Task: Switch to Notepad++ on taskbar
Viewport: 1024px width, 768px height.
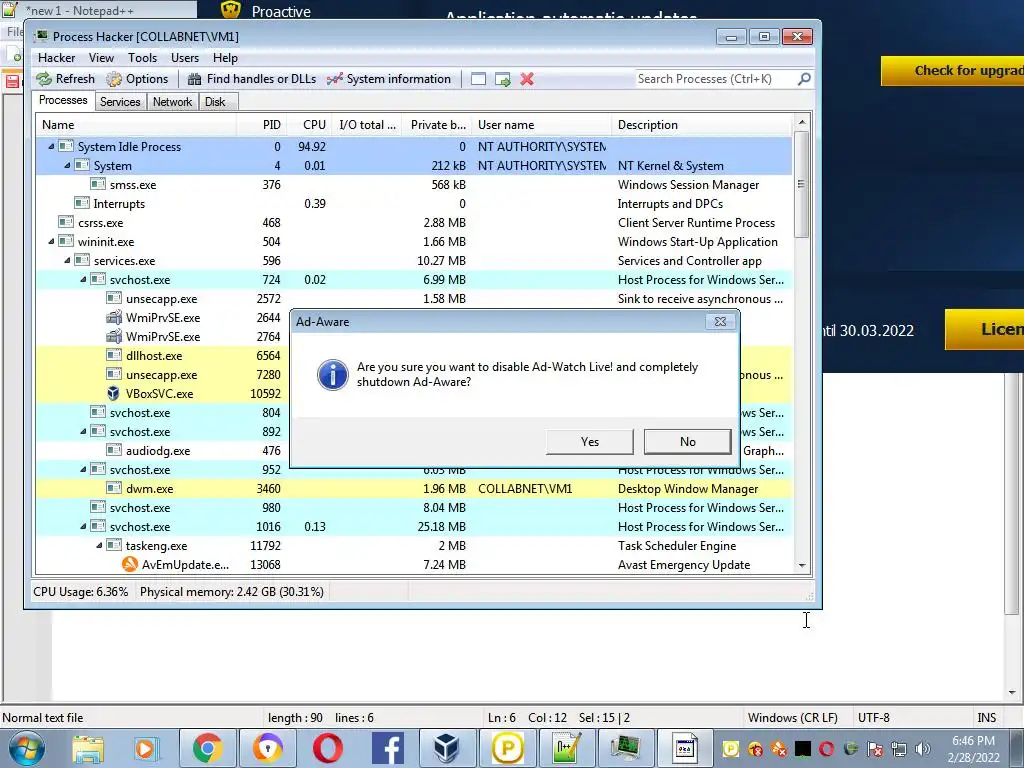Action: point(567,748)
